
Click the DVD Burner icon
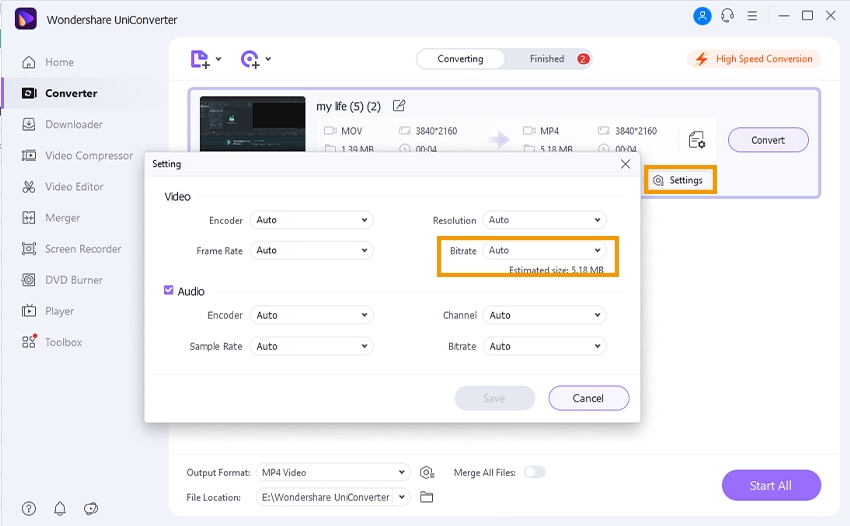coord(29,280)
